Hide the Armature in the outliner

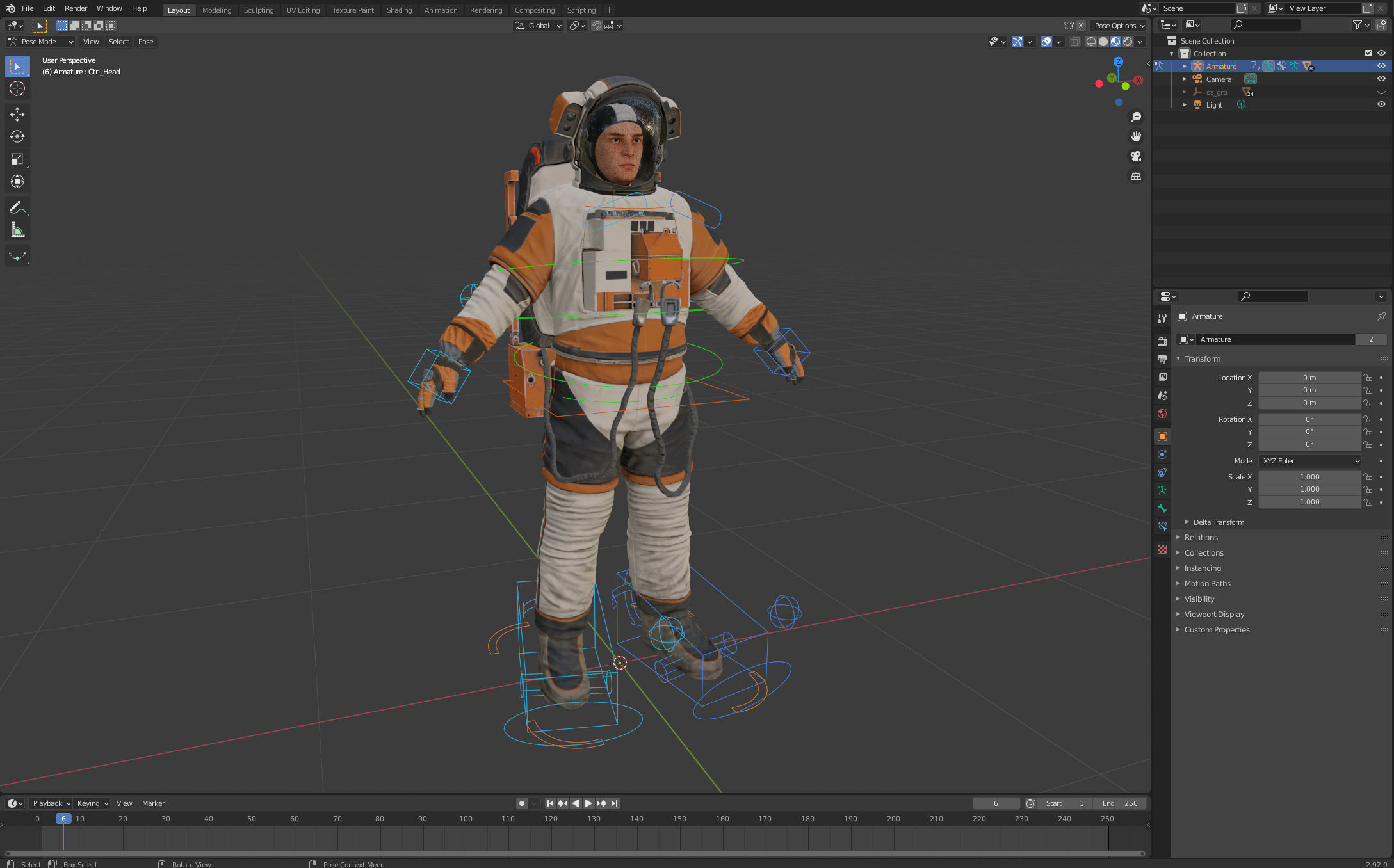pyautogui.click(x=1381, y=66)
